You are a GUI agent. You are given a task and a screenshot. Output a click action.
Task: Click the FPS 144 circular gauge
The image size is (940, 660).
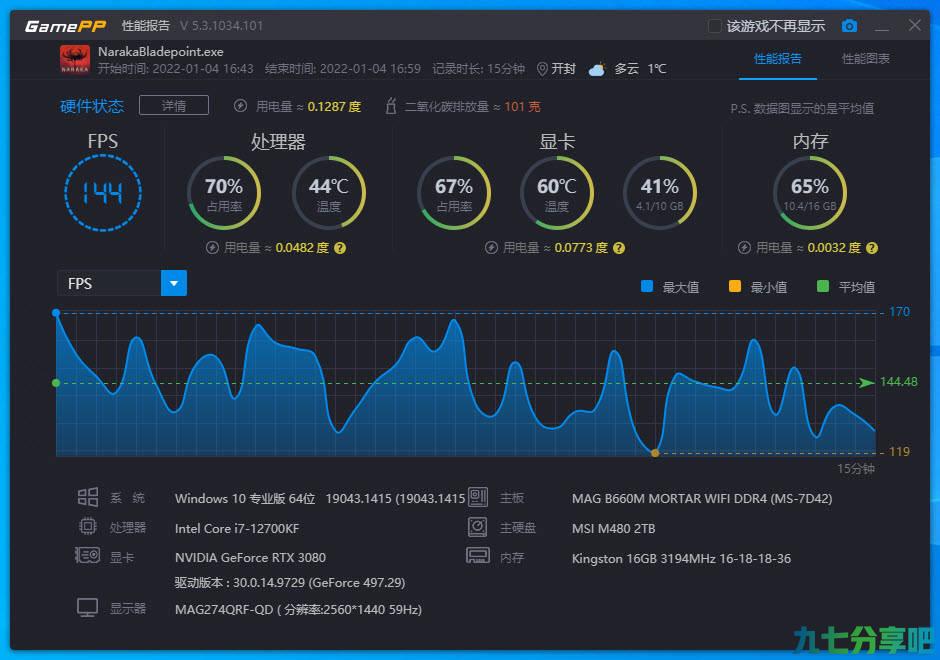click(103, 193)
